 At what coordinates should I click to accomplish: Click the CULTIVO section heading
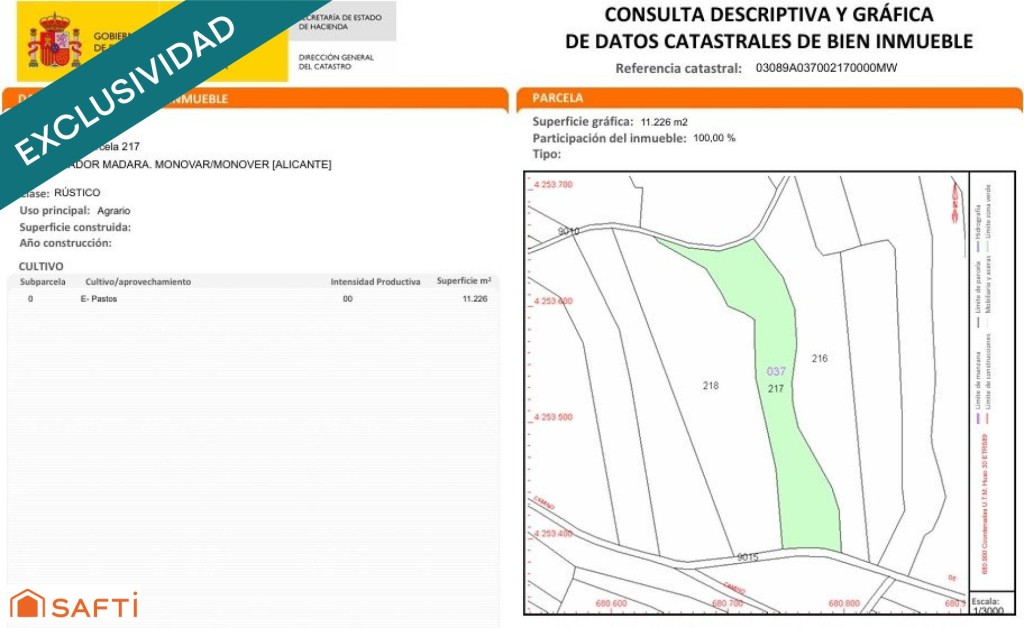pos(41,266)
